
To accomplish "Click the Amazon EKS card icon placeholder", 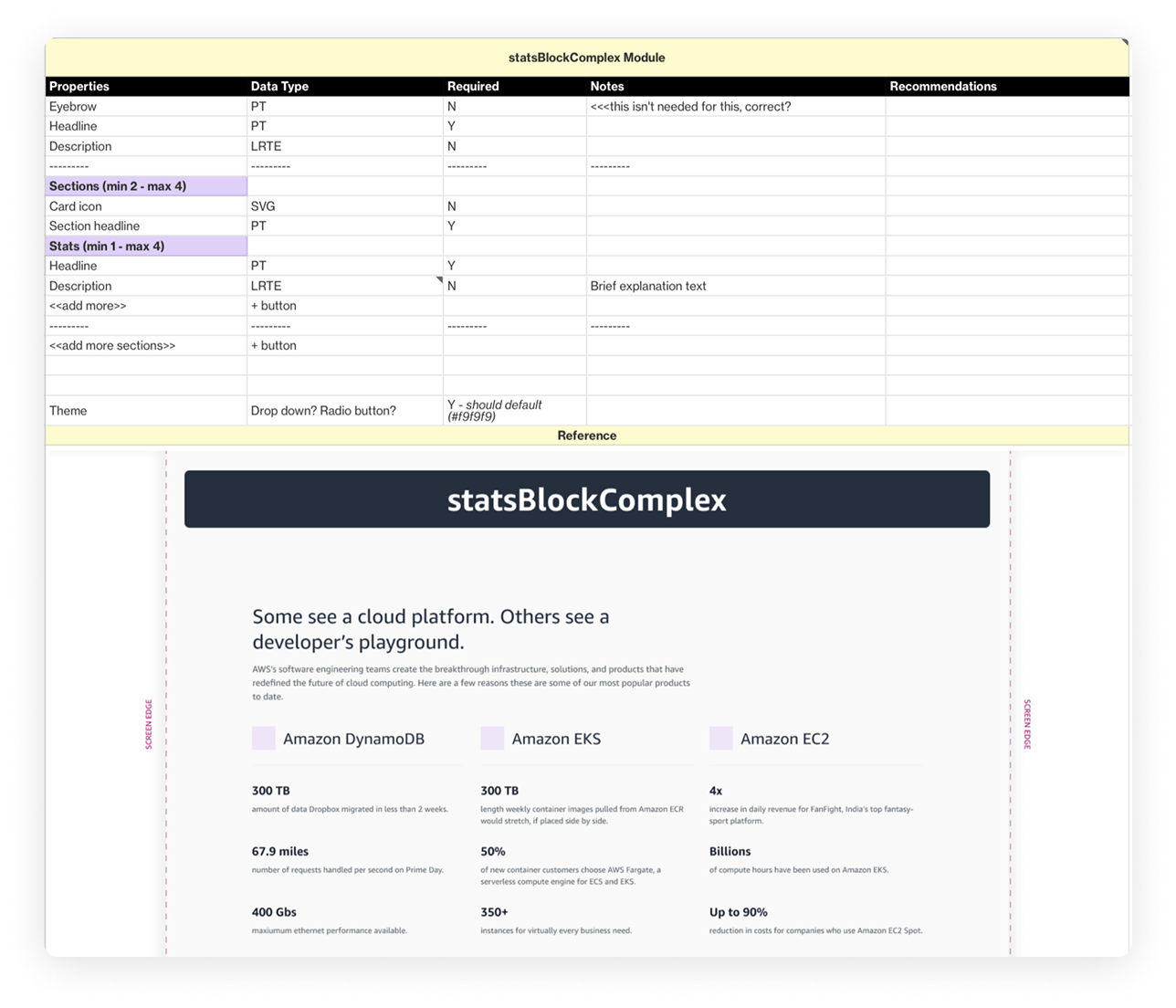I will tap(492, 739).
